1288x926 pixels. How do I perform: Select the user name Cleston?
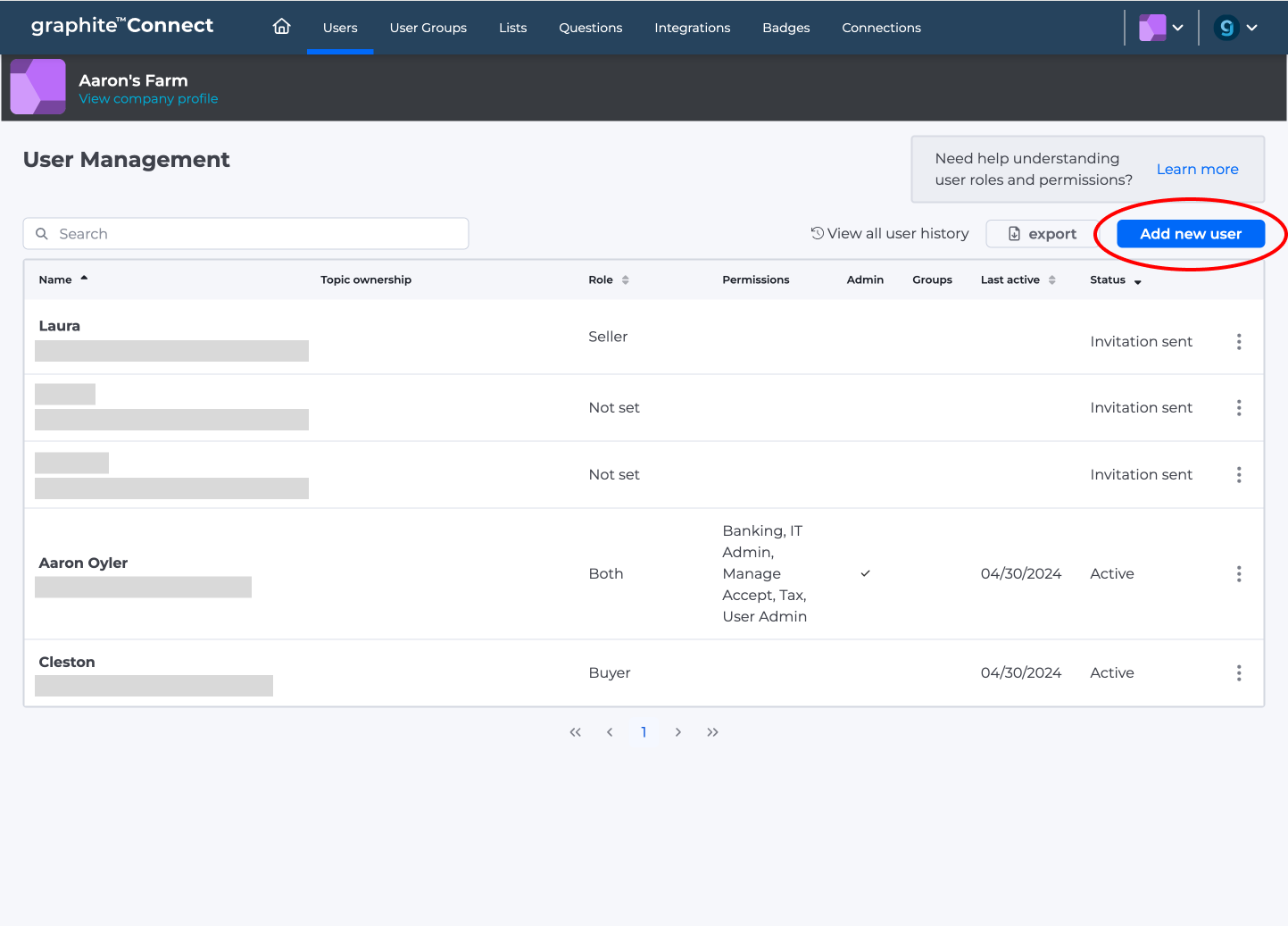tap(67, 662)
